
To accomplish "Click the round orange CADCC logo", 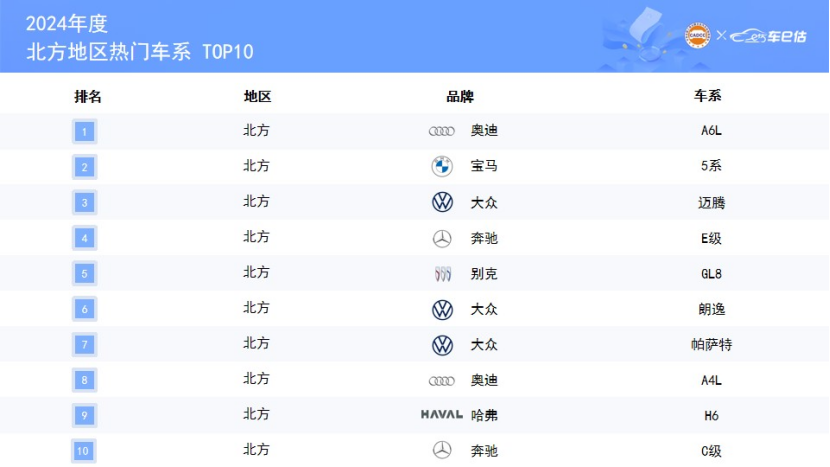I will (697, 36).
